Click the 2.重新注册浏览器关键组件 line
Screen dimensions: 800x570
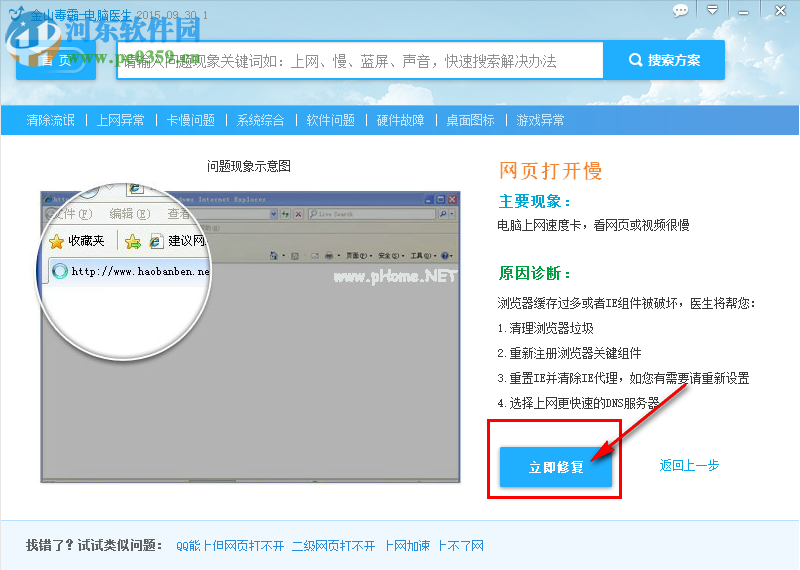pyautogui.click(x=569, y=353)
